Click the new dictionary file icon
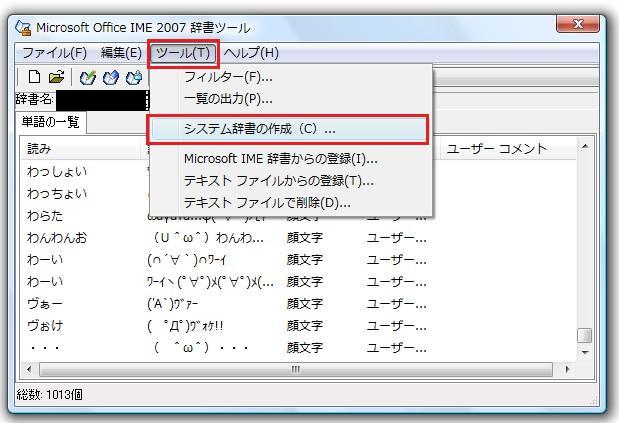 pyautogui.click(x=35, y=77)
